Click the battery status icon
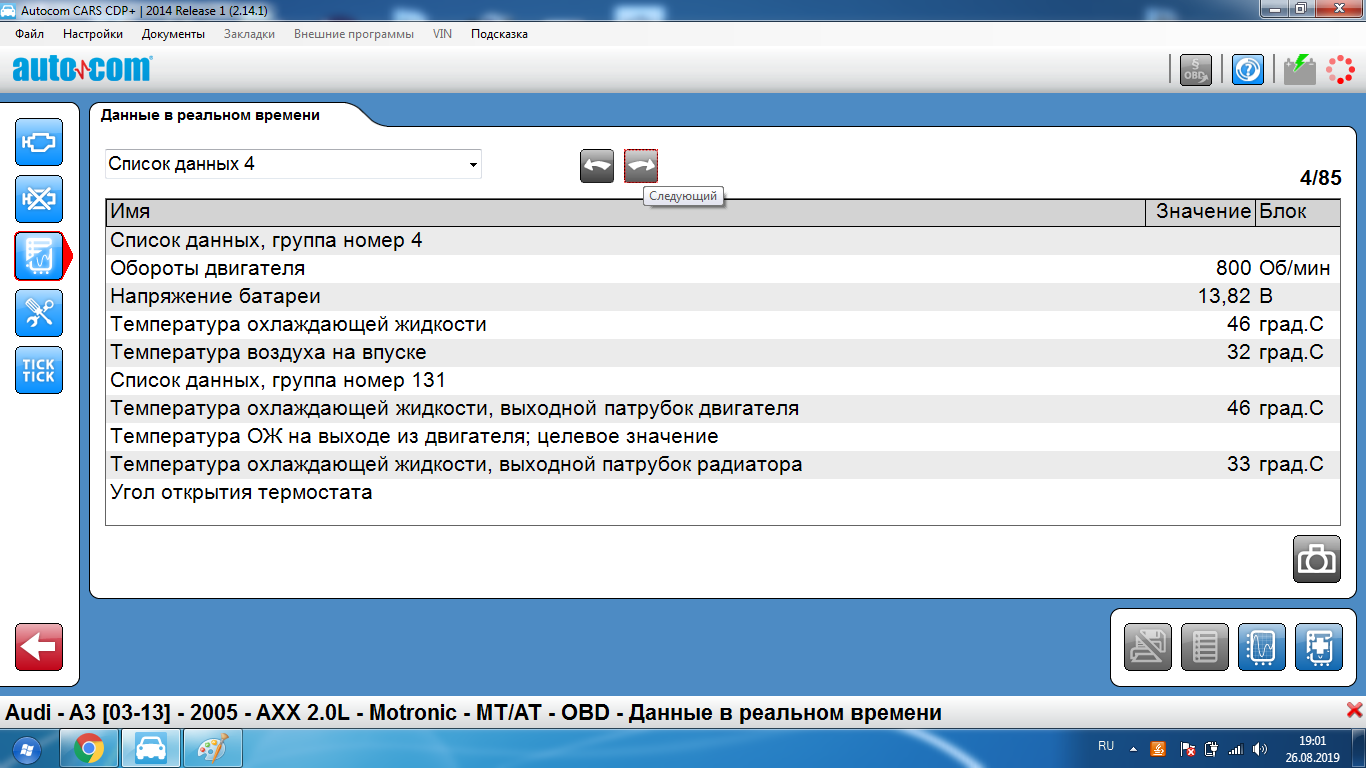 1300,69
